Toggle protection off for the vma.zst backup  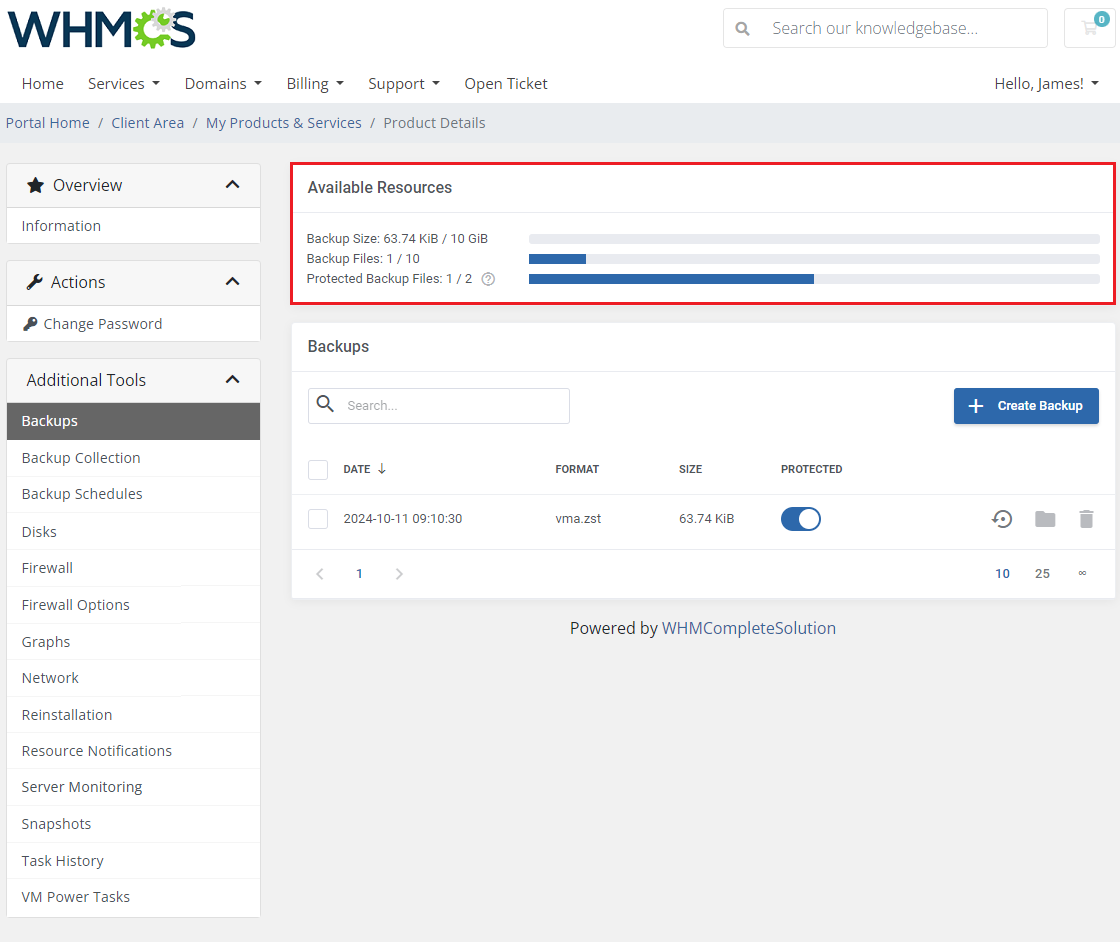[801, 519]
